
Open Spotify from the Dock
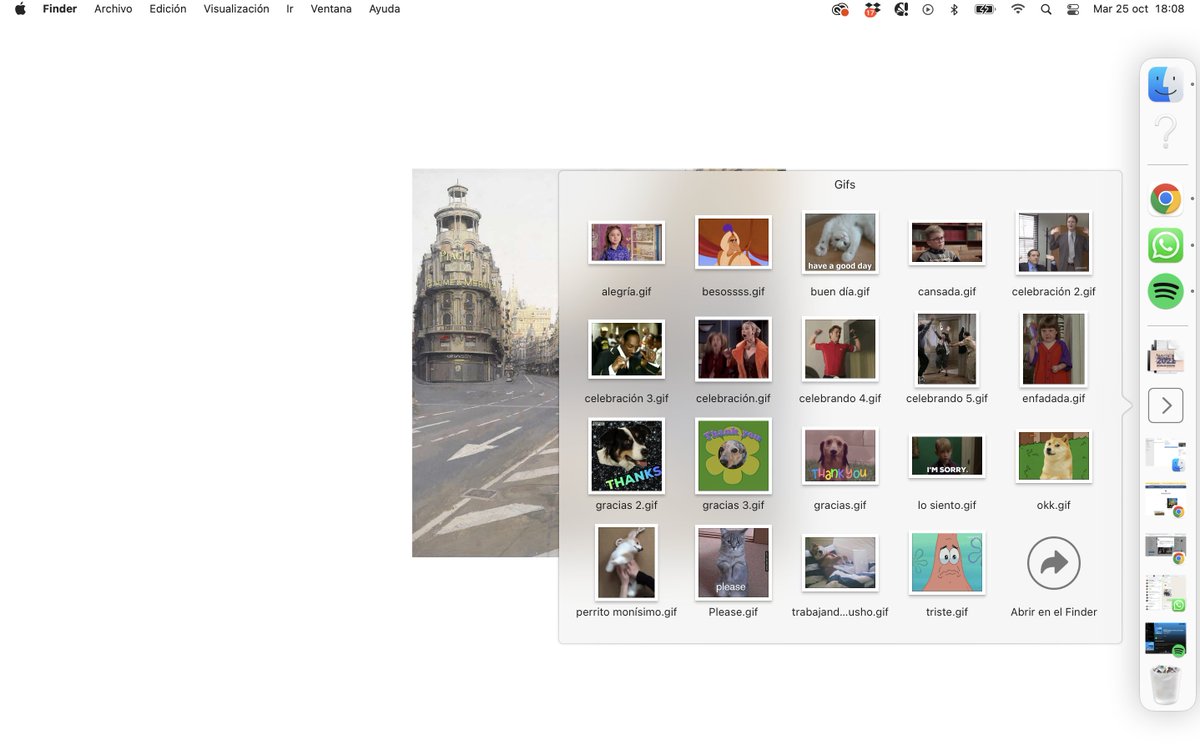[x=1166, y=292]
